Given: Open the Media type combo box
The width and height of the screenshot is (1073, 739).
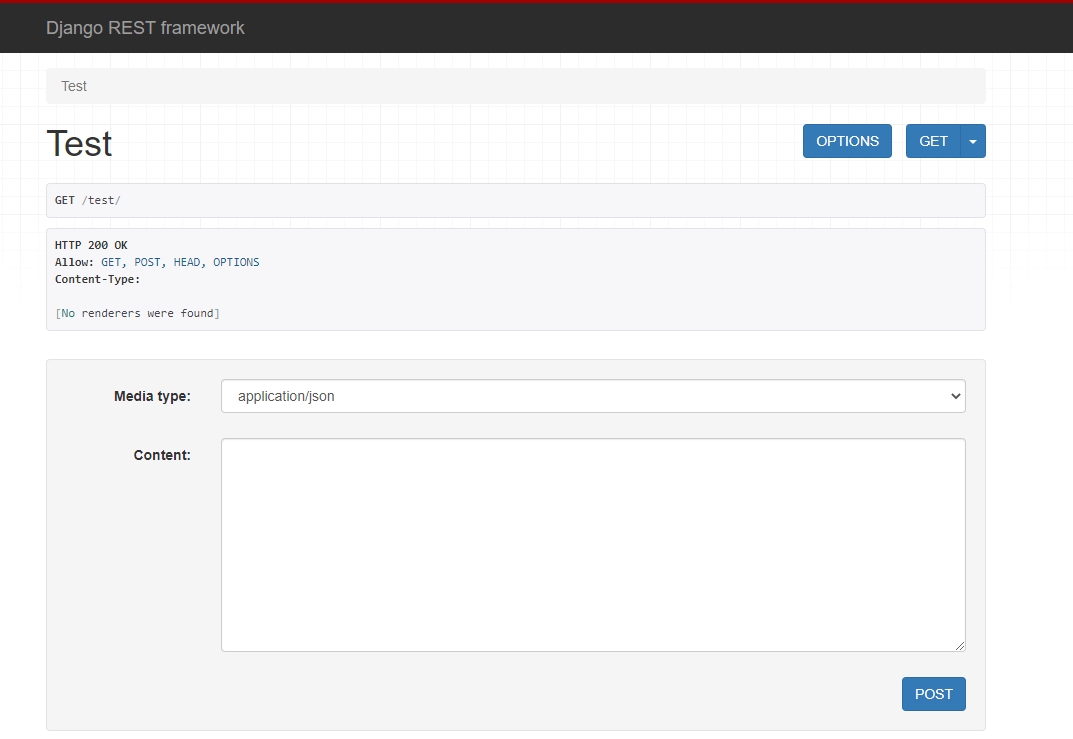Looking at the screenshot, I should 592,396.
